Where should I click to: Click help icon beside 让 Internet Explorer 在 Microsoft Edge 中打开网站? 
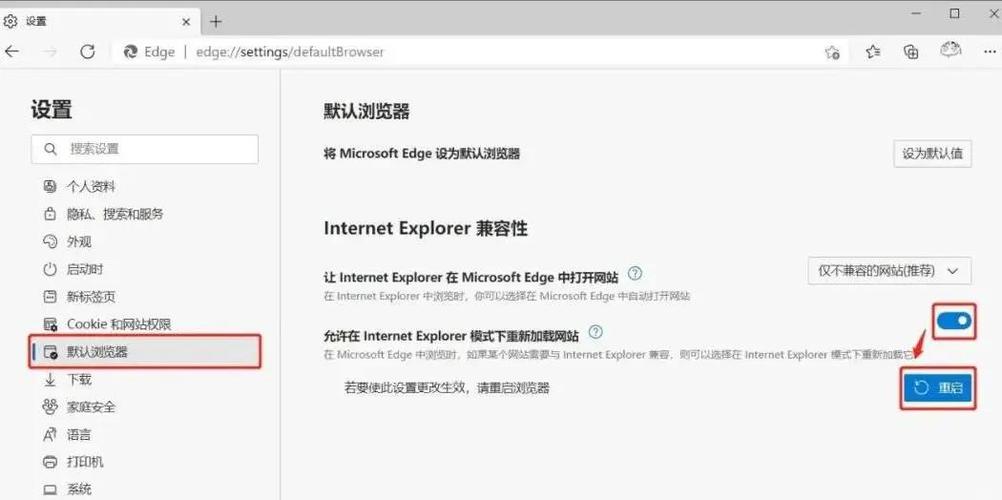coord(634,274)
